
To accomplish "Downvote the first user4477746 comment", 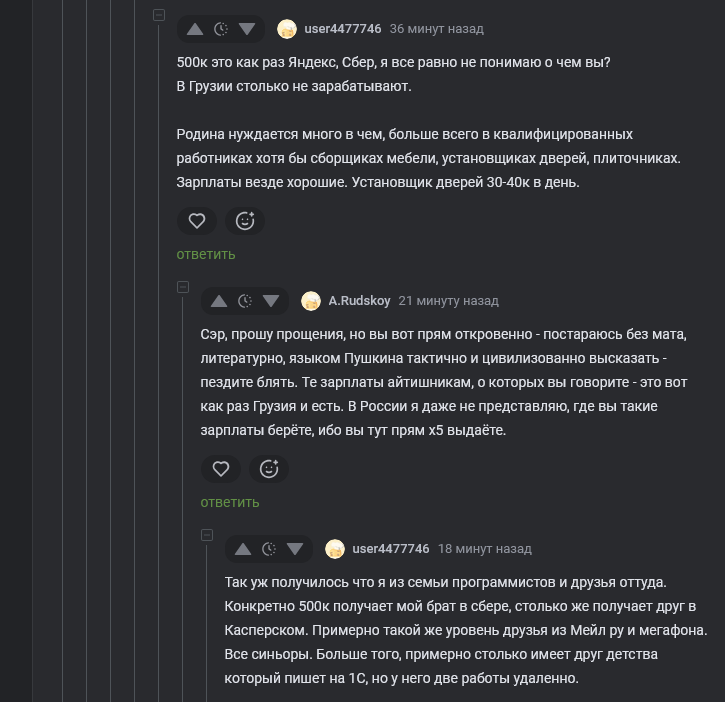I will 247,29.
